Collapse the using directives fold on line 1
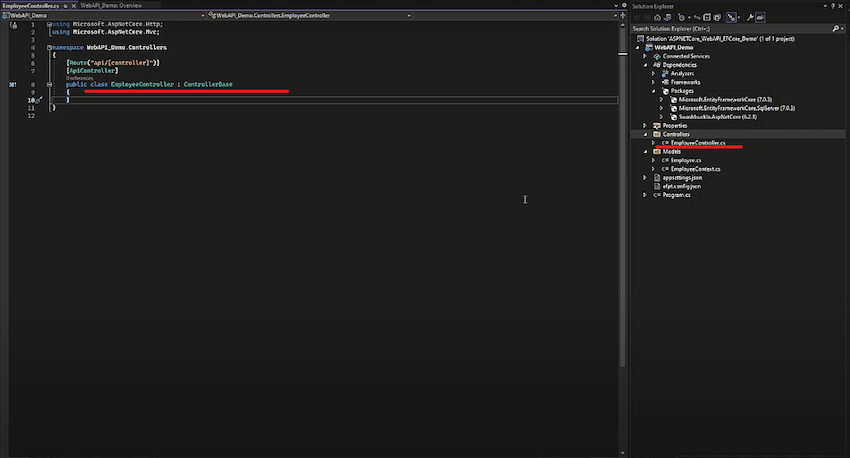The height and width of the screenshot is (458, 850). 49,24
